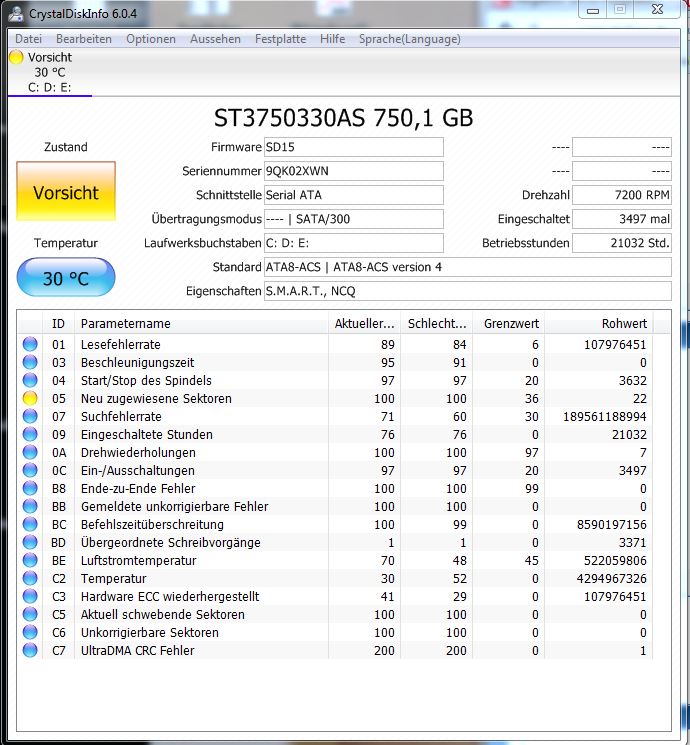Click status orb for UltraDMA CRC Fehler
This screenshot has width=690, height=745.
(x=30, y=650)
